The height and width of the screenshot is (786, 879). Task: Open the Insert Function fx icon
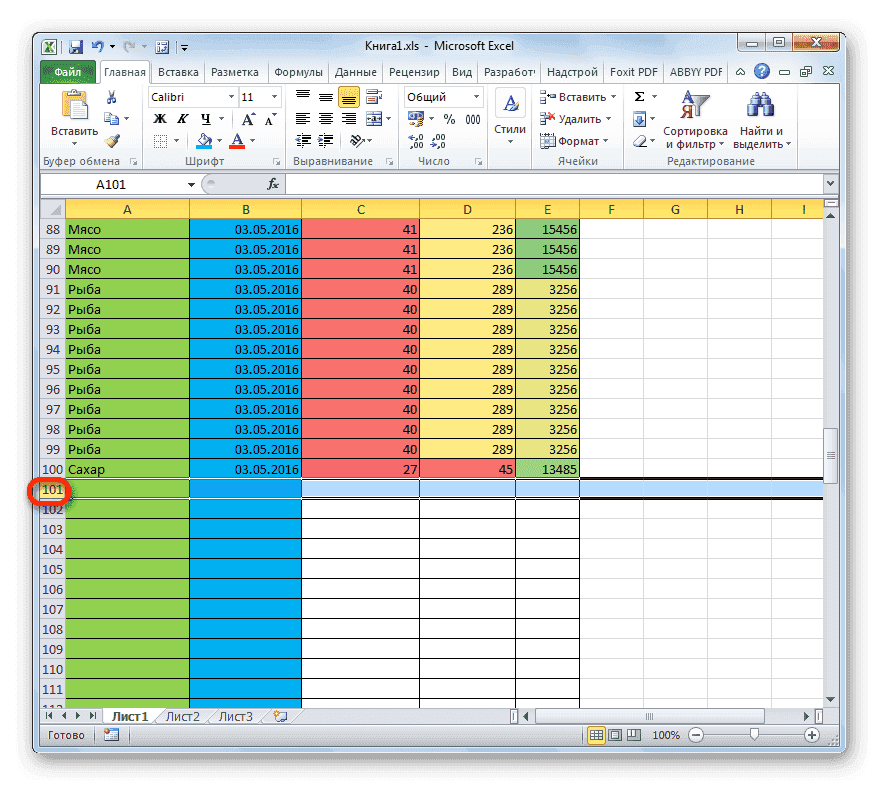click(x=274, y=184)
